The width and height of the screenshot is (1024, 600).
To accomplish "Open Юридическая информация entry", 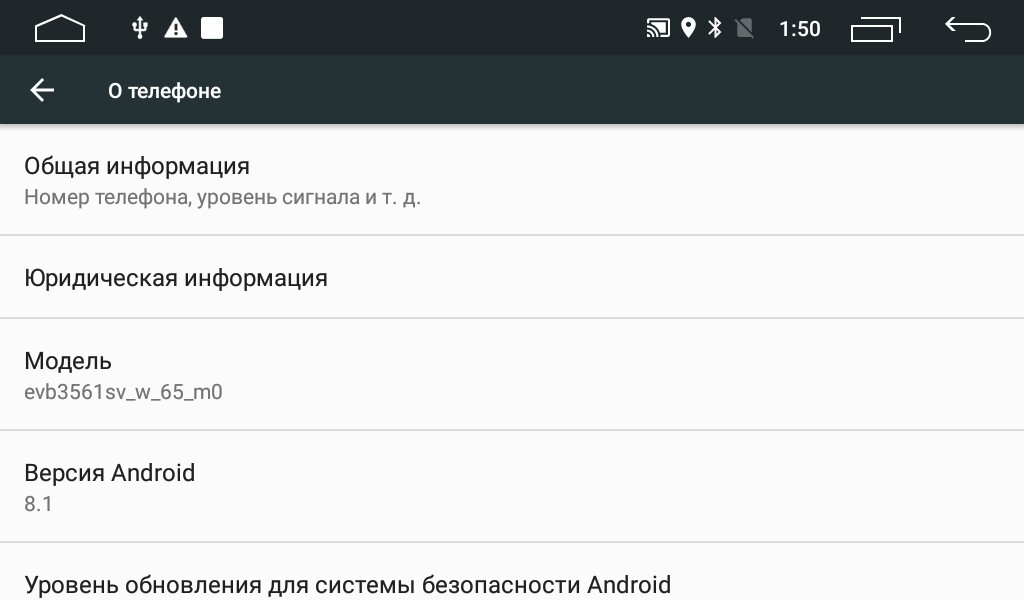I will pyautogui.click(x=512, y=277).
